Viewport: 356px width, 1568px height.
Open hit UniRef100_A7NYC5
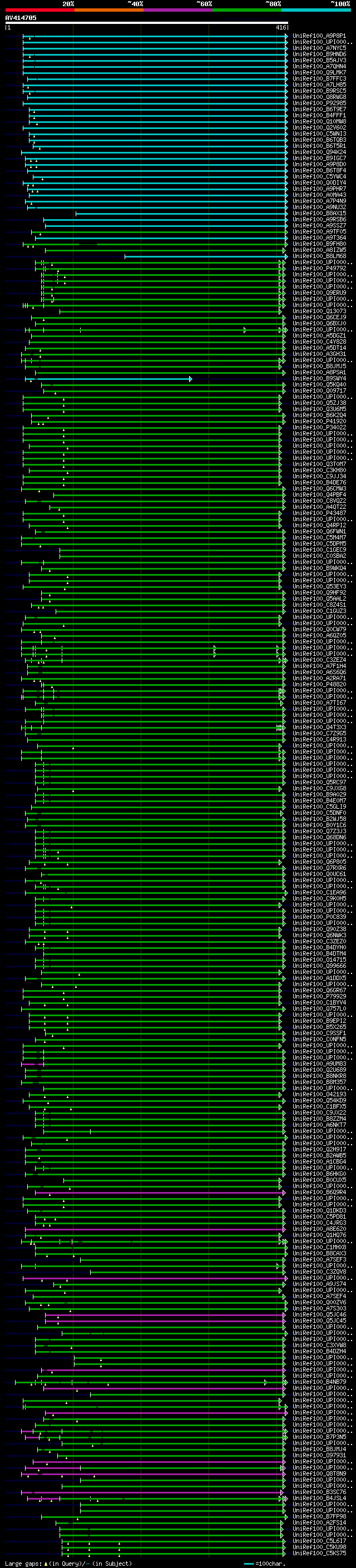coord(319,48)
